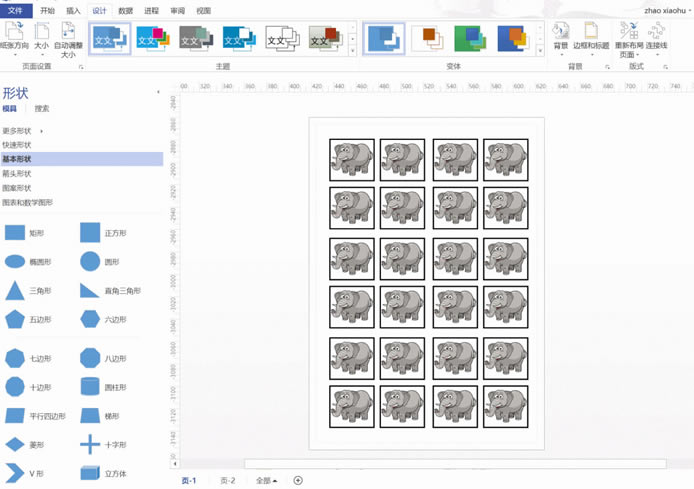Click the 连接线 (connectors) icon
694x489 pixels.
tap(656, 32)
